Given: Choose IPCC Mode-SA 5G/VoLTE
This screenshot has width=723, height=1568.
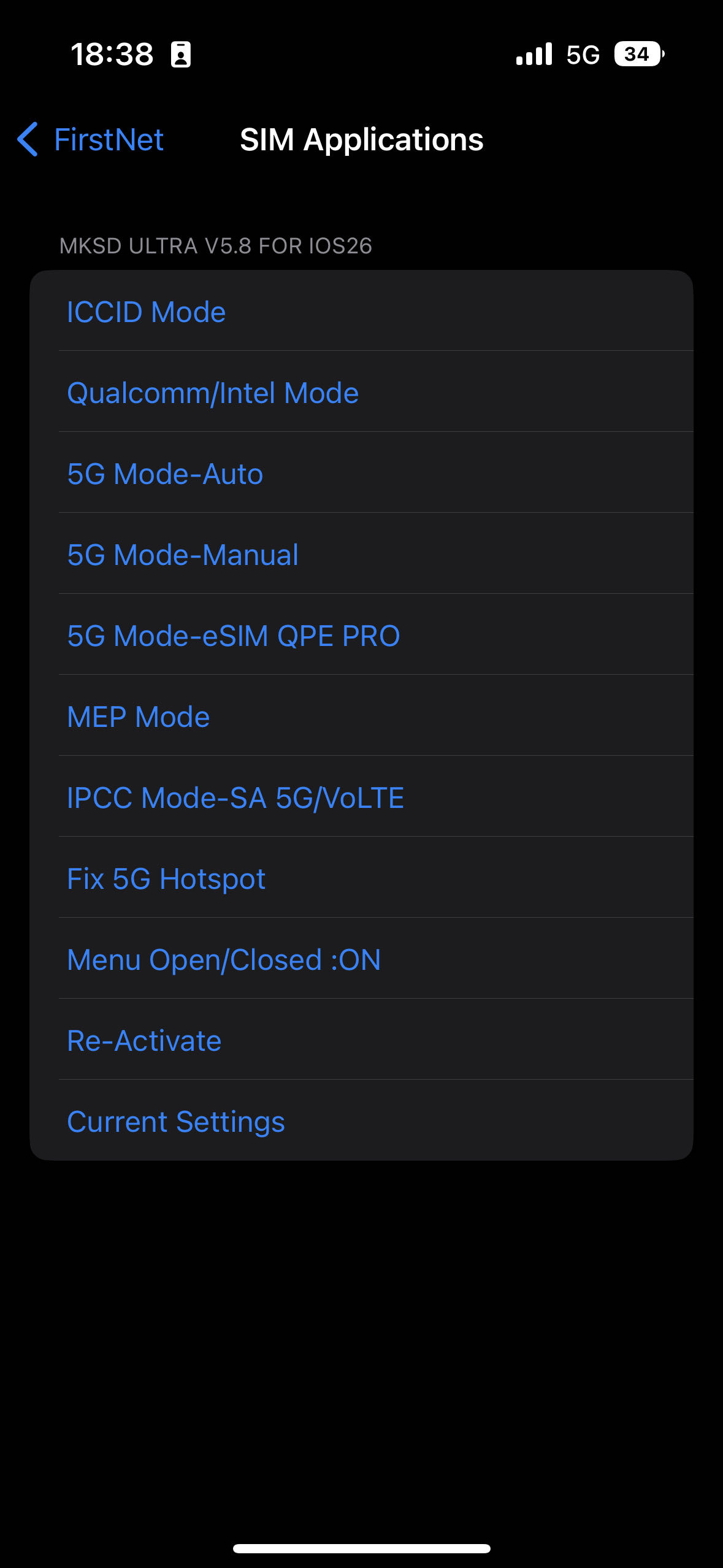Looking at the screenshot, I should pos(235,797).
